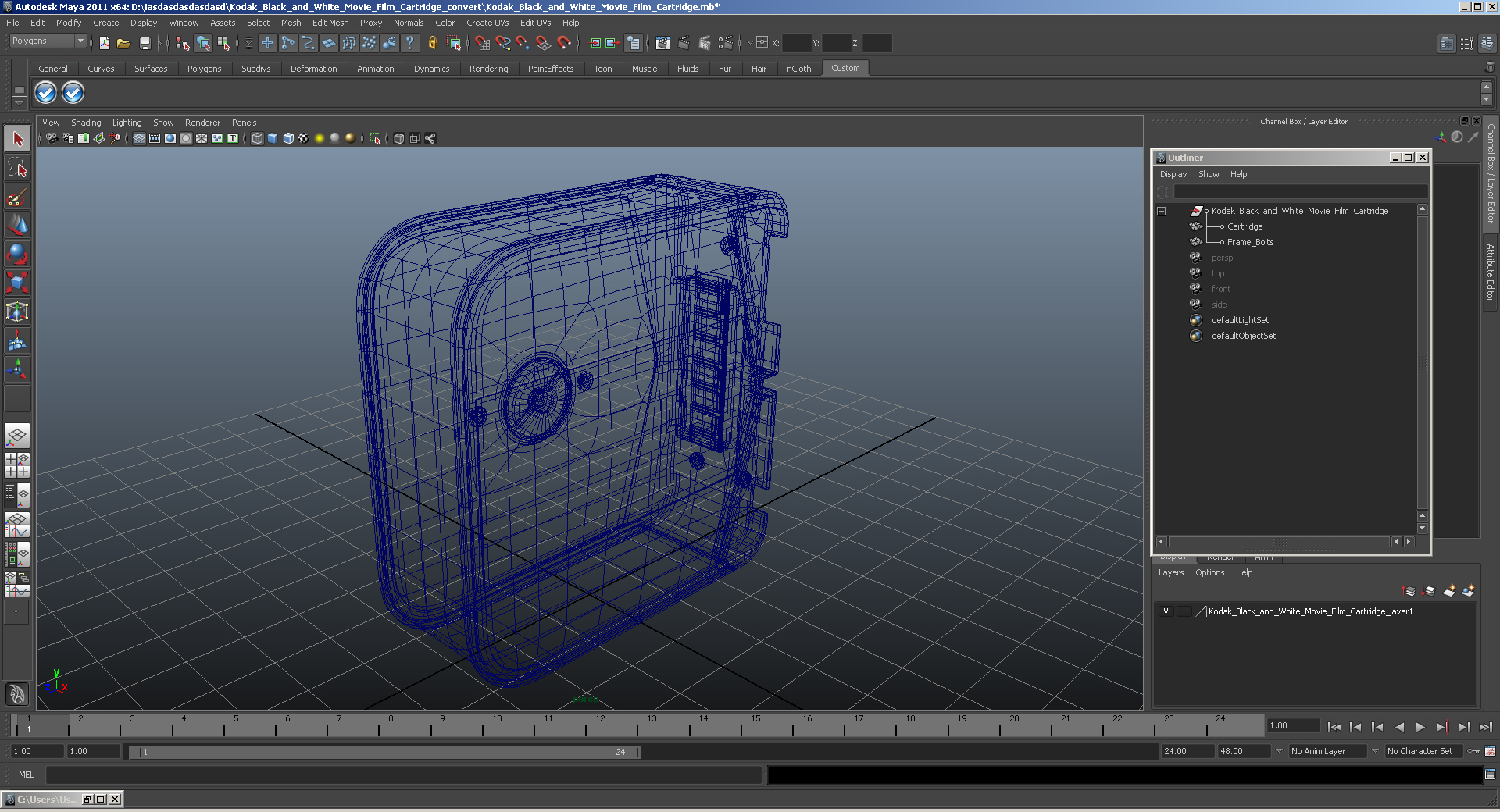
Task: Move selected layer up icon
Action: coord(1409,591)
